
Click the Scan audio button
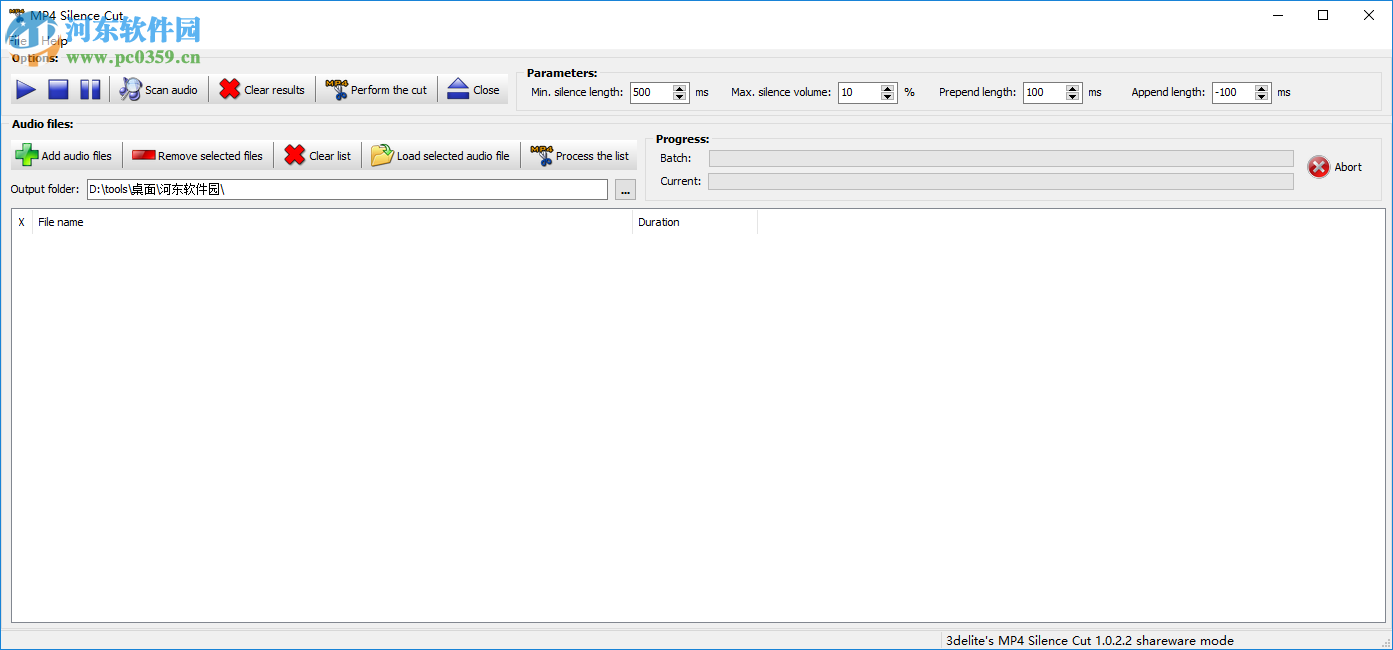pos(159,90)
